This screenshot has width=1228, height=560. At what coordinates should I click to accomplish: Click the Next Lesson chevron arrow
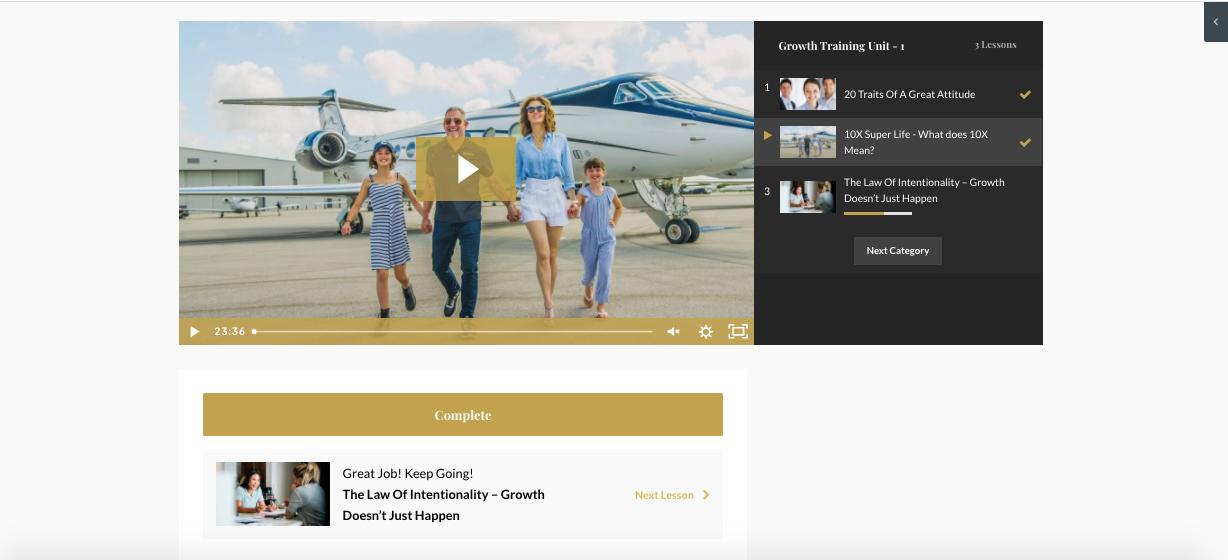706,495
